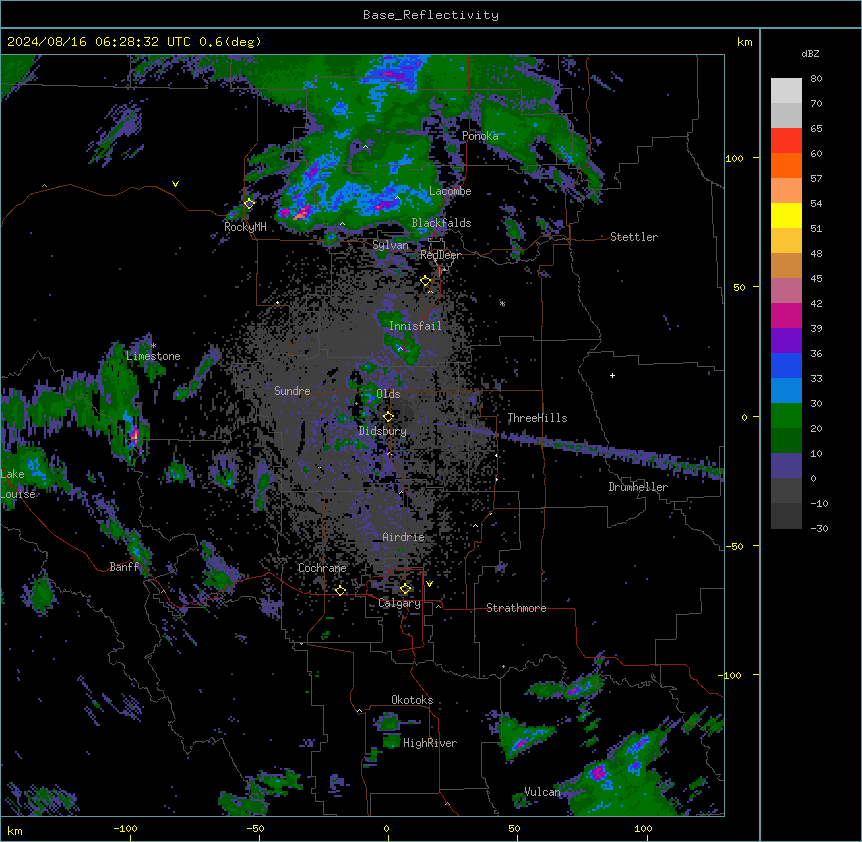The width and height of the screenshot is (862, 842).
Task: Select the RockyMH label
Action: pyautogui.click(x=245, y=227)
